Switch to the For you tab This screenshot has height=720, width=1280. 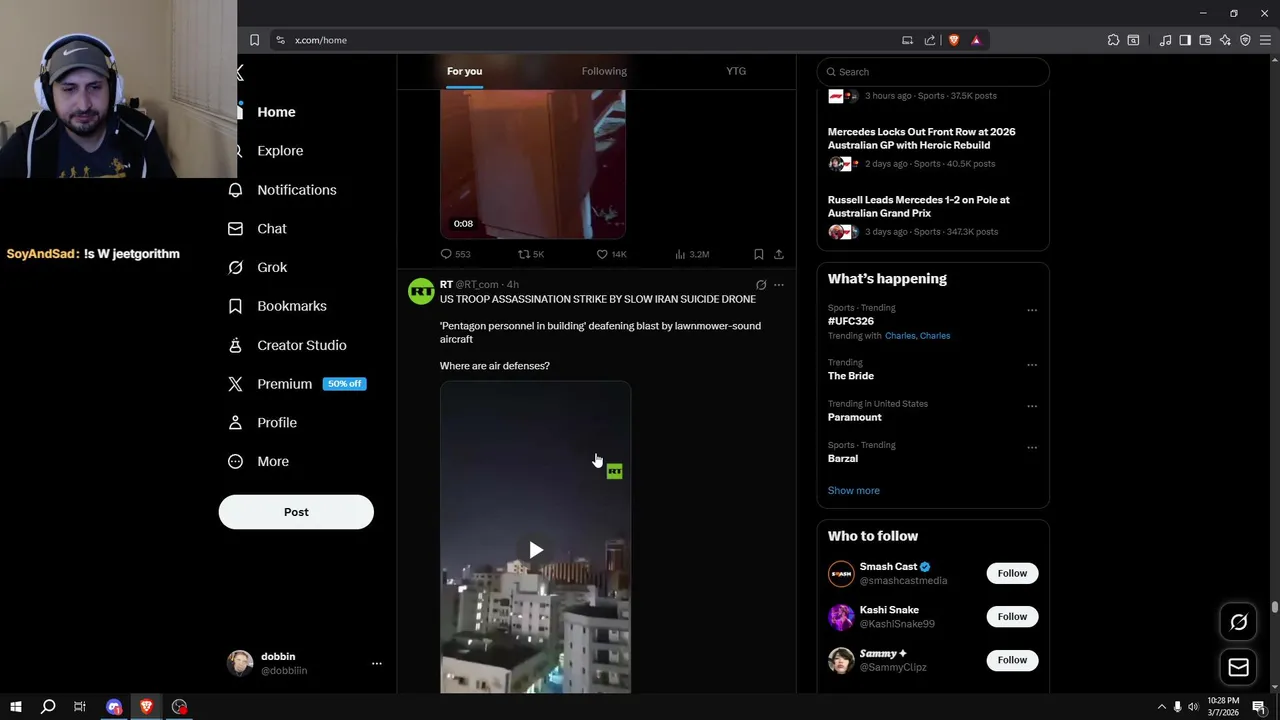coord(464,71)
